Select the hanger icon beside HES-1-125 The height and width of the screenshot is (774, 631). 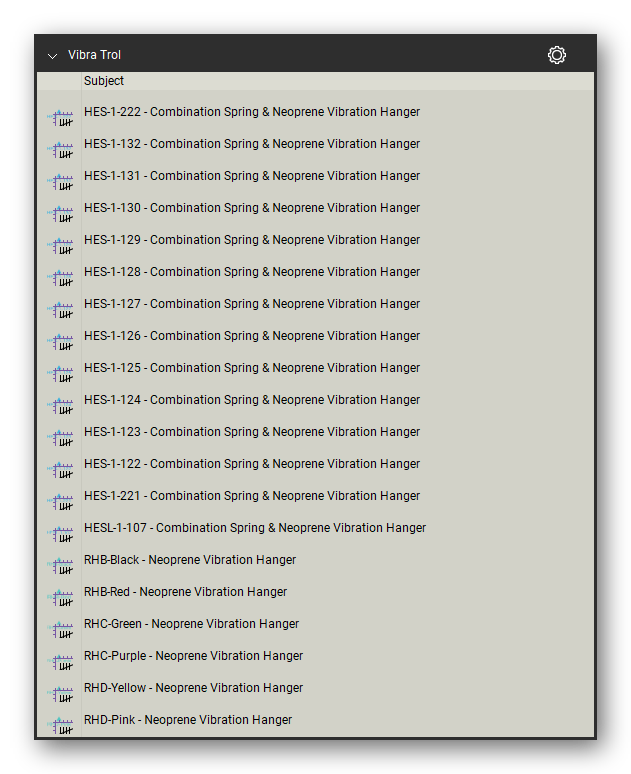60,374
